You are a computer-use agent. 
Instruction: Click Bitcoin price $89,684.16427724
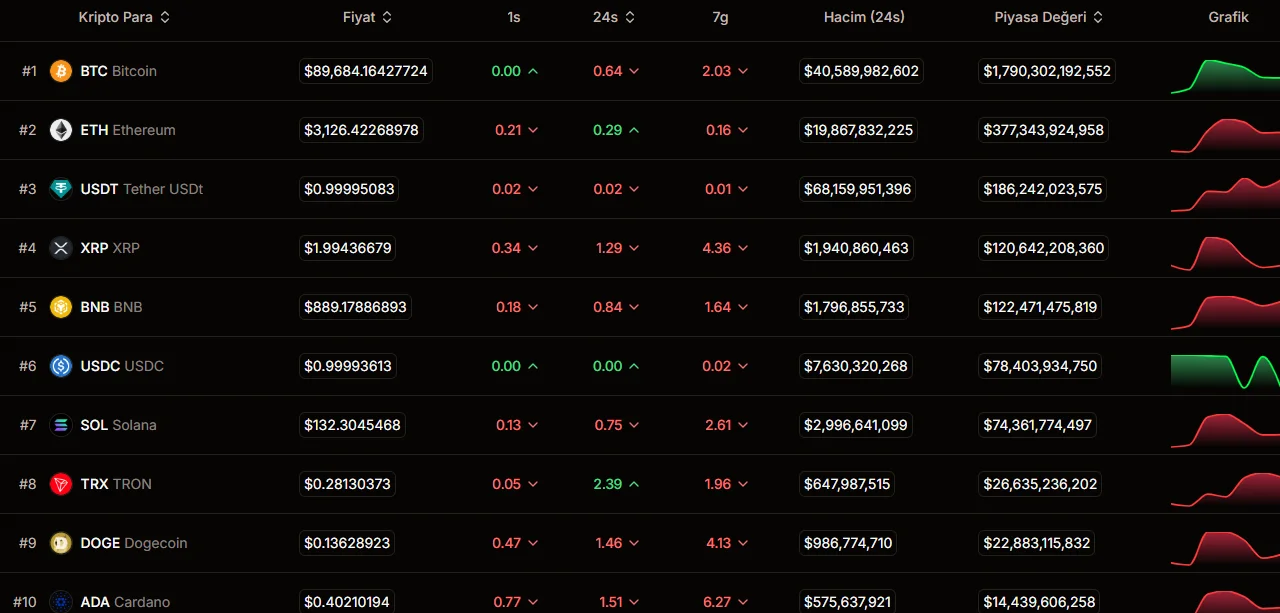(x=366, y=71)
